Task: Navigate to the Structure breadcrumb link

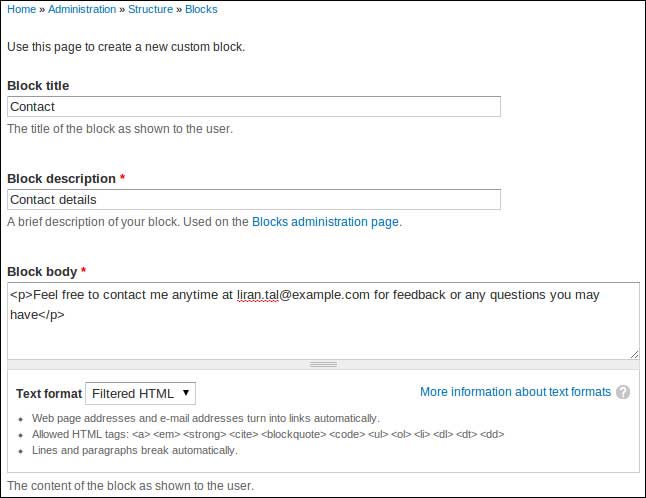Action: (150, 9)
